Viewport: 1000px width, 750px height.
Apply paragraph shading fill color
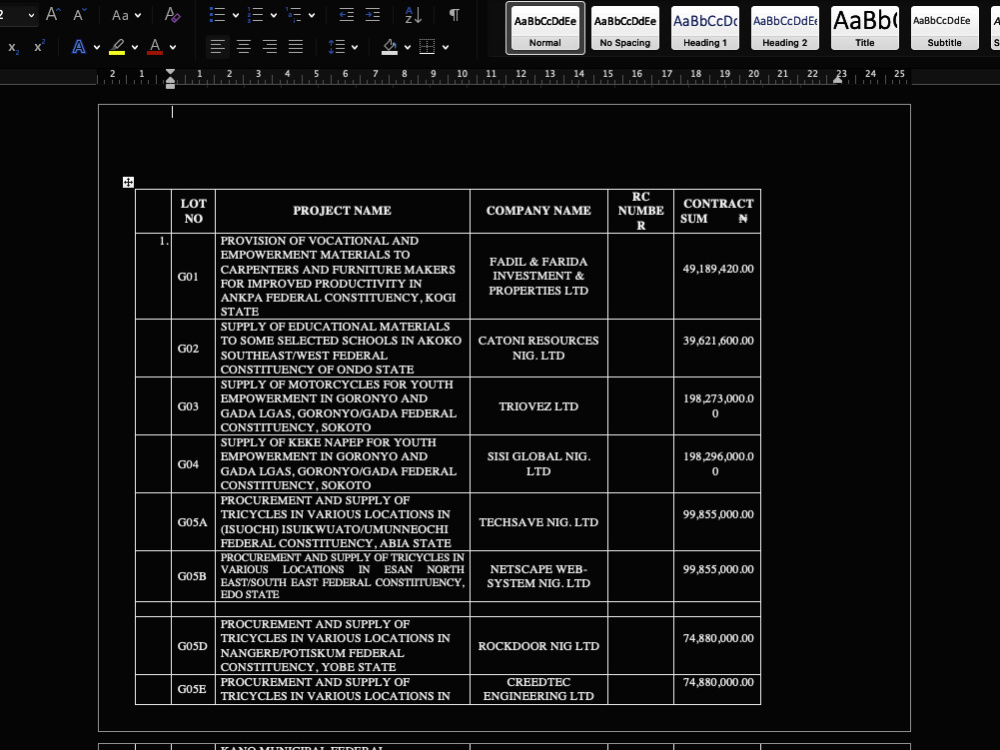(x=390, y=47)
